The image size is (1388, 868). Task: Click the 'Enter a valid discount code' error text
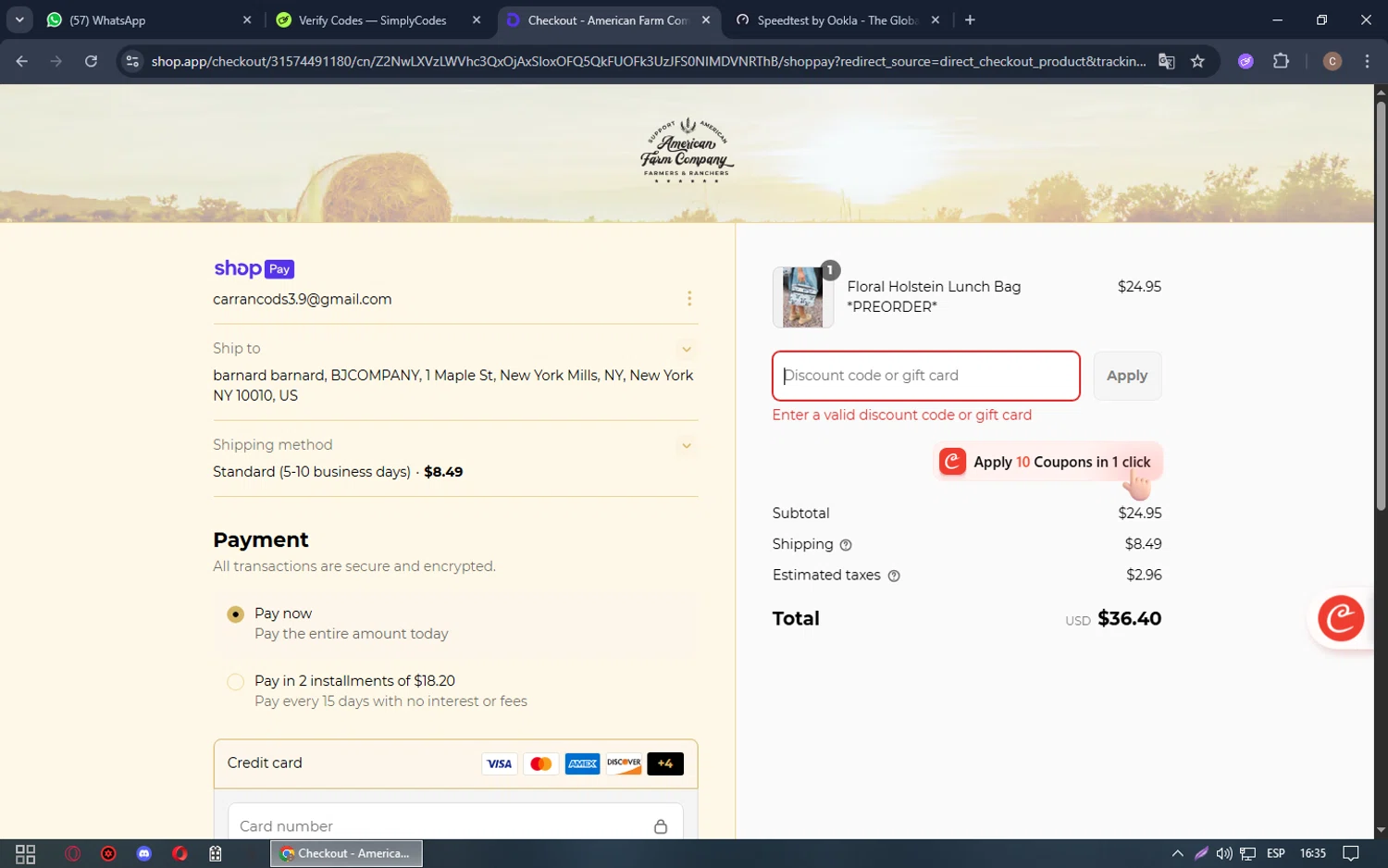(901, 415)
